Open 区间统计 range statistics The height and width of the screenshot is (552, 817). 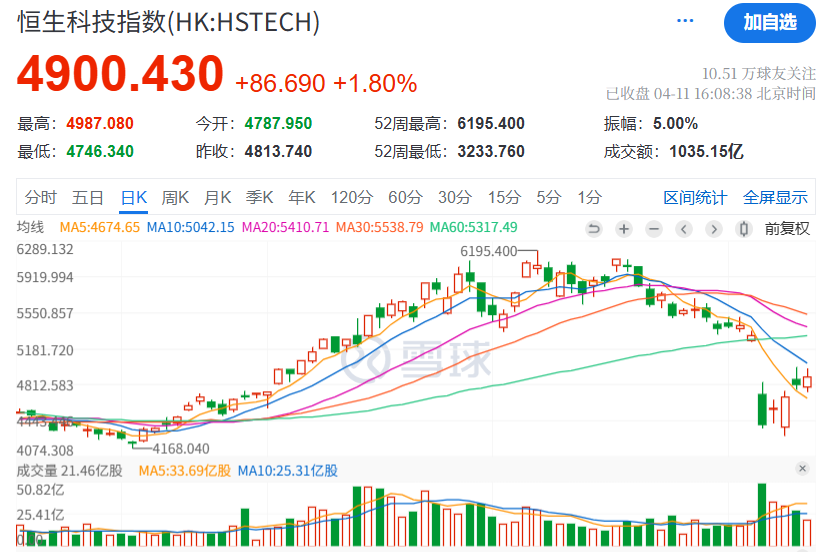695,198
